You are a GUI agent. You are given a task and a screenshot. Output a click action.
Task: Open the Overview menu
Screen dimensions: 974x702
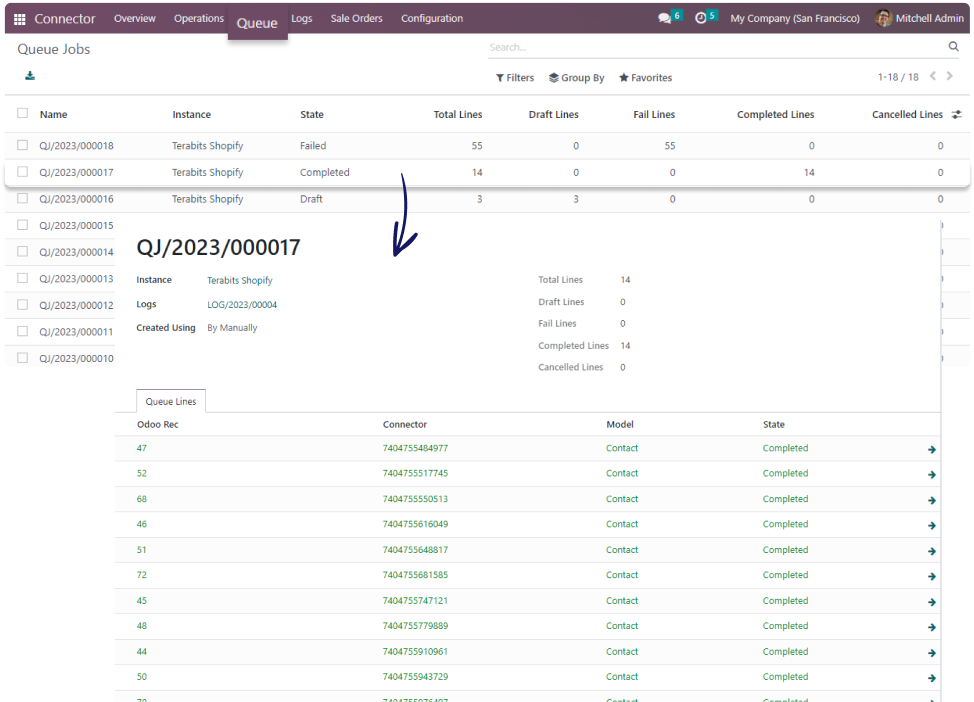[135, 19]
